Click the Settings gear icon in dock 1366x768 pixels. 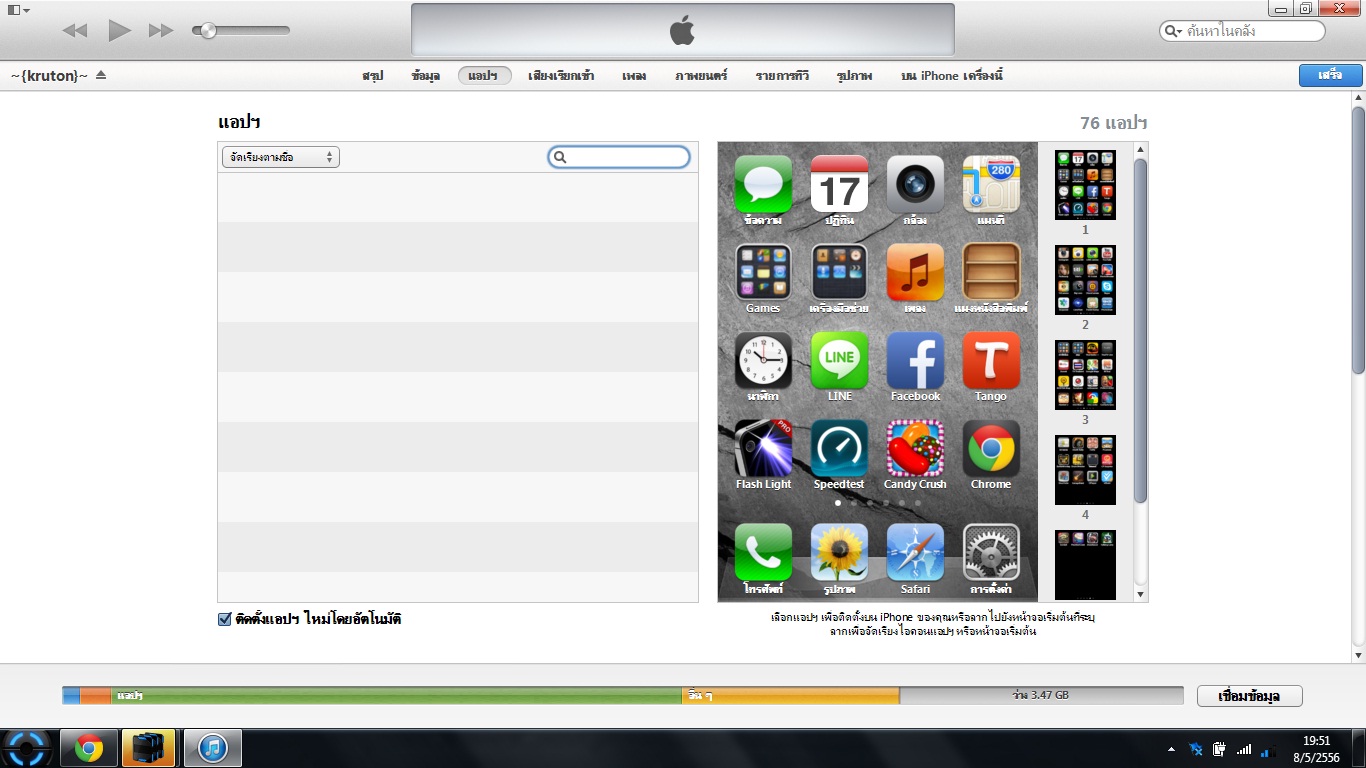(991, 552)
